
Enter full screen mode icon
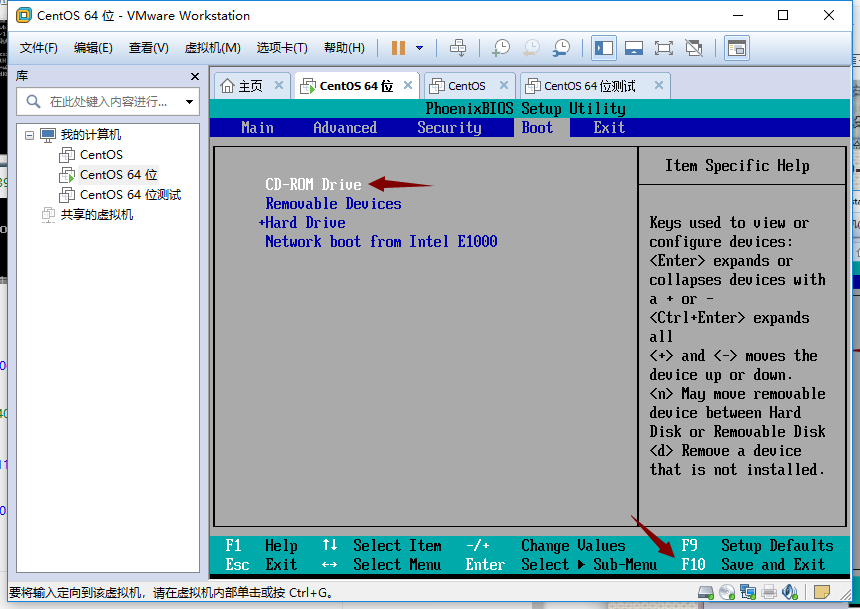pos(664,48)
